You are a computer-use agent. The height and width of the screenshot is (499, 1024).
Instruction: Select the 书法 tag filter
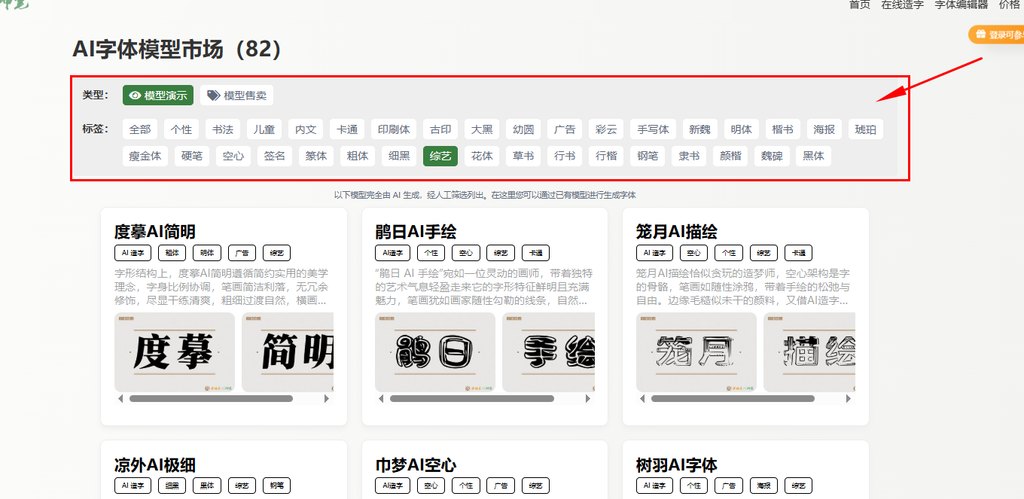click(x=223, y=129)
